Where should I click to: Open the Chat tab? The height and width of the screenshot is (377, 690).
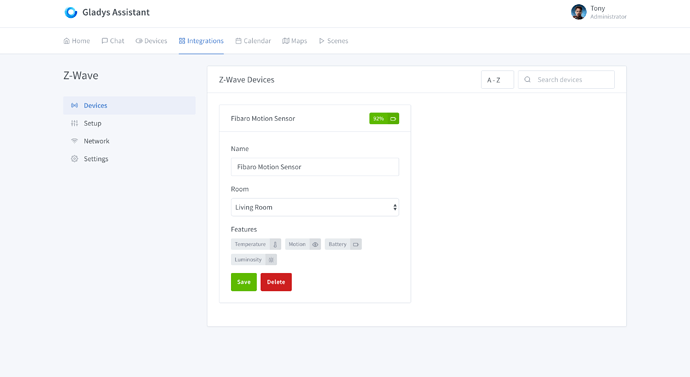(x=113, y=41)
